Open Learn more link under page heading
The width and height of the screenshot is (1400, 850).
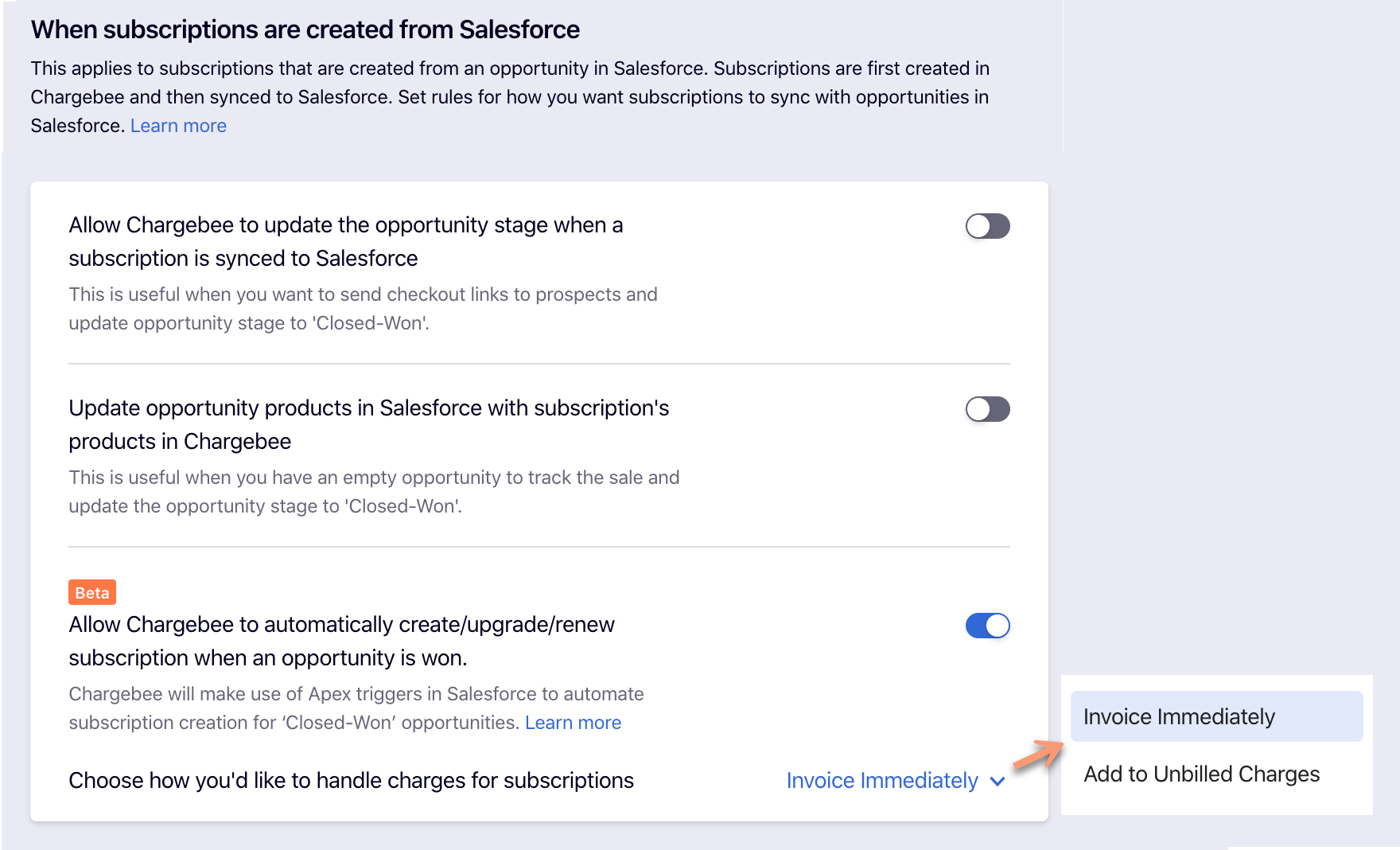coord(178,126)
